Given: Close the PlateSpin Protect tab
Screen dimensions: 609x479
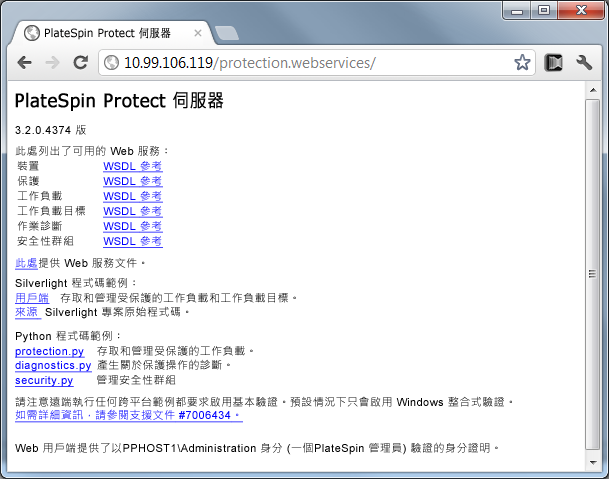Looking at the screenshot, I should (x=198, y=33).
